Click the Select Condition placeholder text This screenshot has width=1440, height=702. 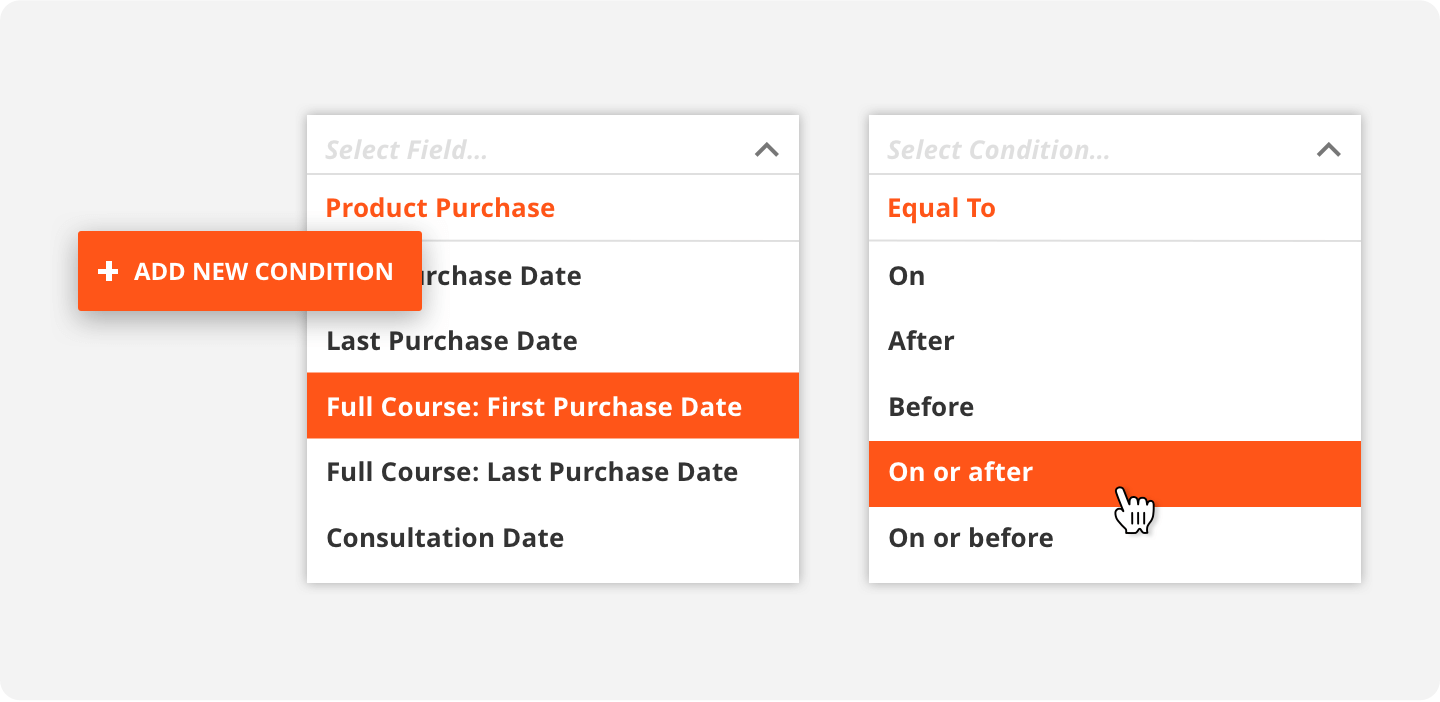point(998,148)
